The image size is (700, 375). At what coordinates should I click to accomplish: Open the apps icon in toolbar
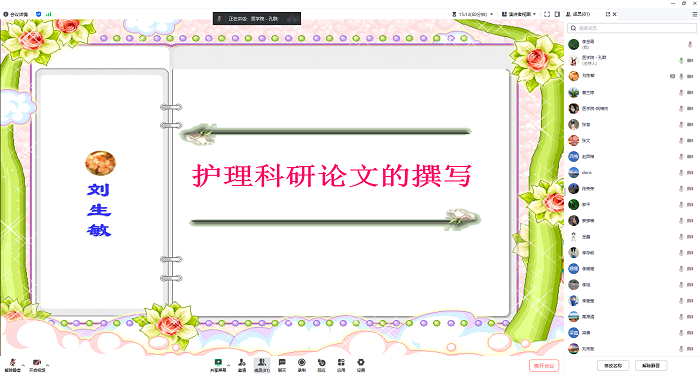(x=341, y=365)
